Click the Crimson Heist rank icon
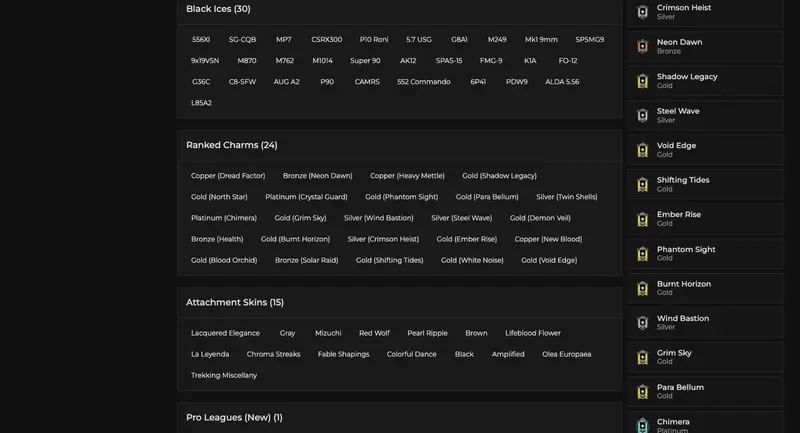800x433 pixels. (x=643, y=12)
